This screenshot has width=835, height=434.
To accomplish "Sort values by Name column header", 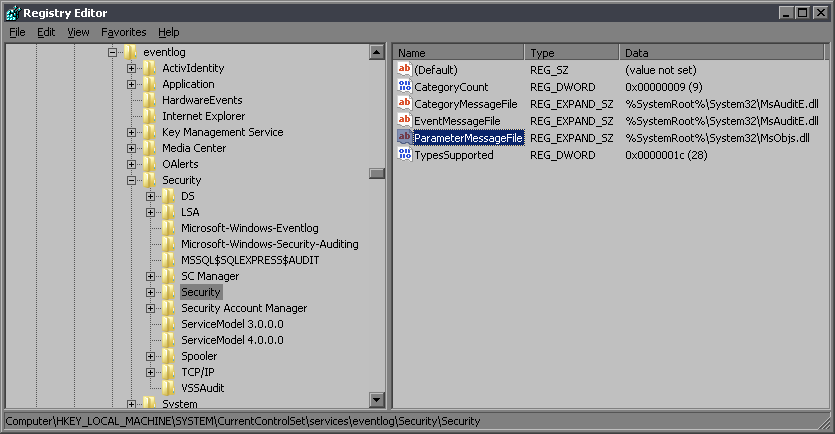I will click(x=458, y=52).
